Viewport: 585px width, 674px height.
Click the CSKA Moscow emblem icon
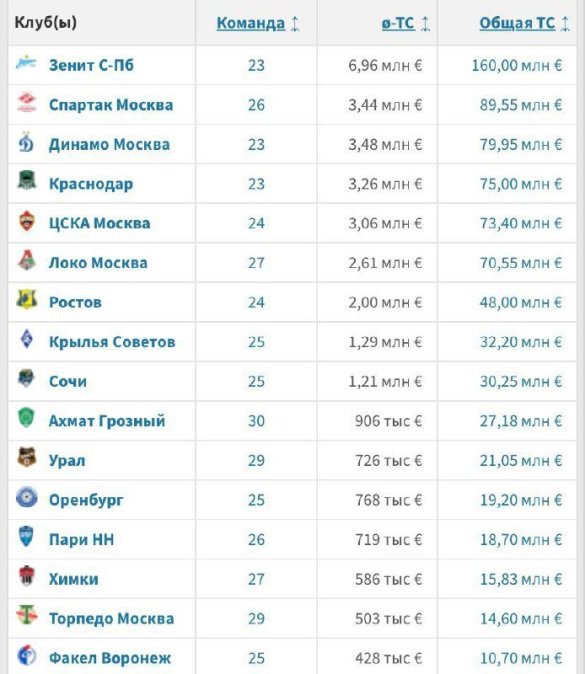pyautogui.click(x=27, y=221)
